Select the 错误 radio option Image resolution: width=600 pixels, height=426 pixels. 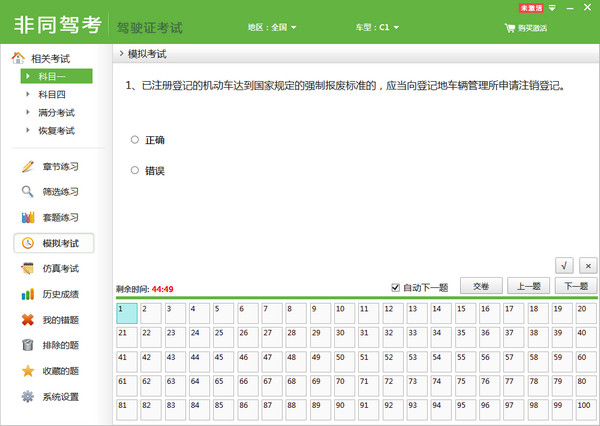pos(135,171)
